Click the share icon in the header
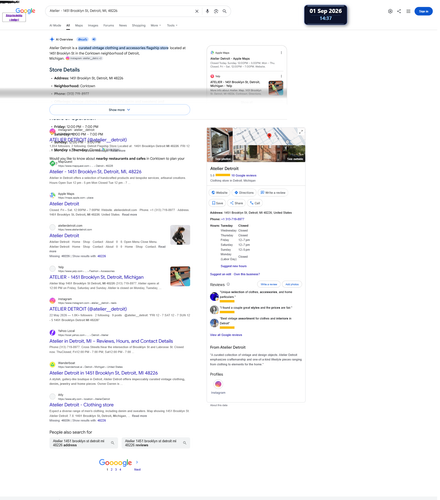Screen dimensions: 440x500 [399, 11]
